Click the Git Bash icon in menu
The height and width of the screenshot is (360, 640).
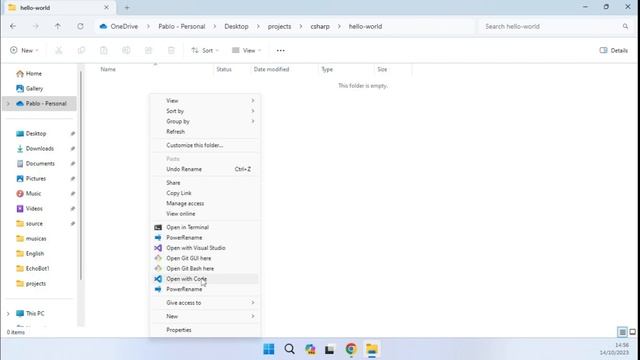(158, 269)
